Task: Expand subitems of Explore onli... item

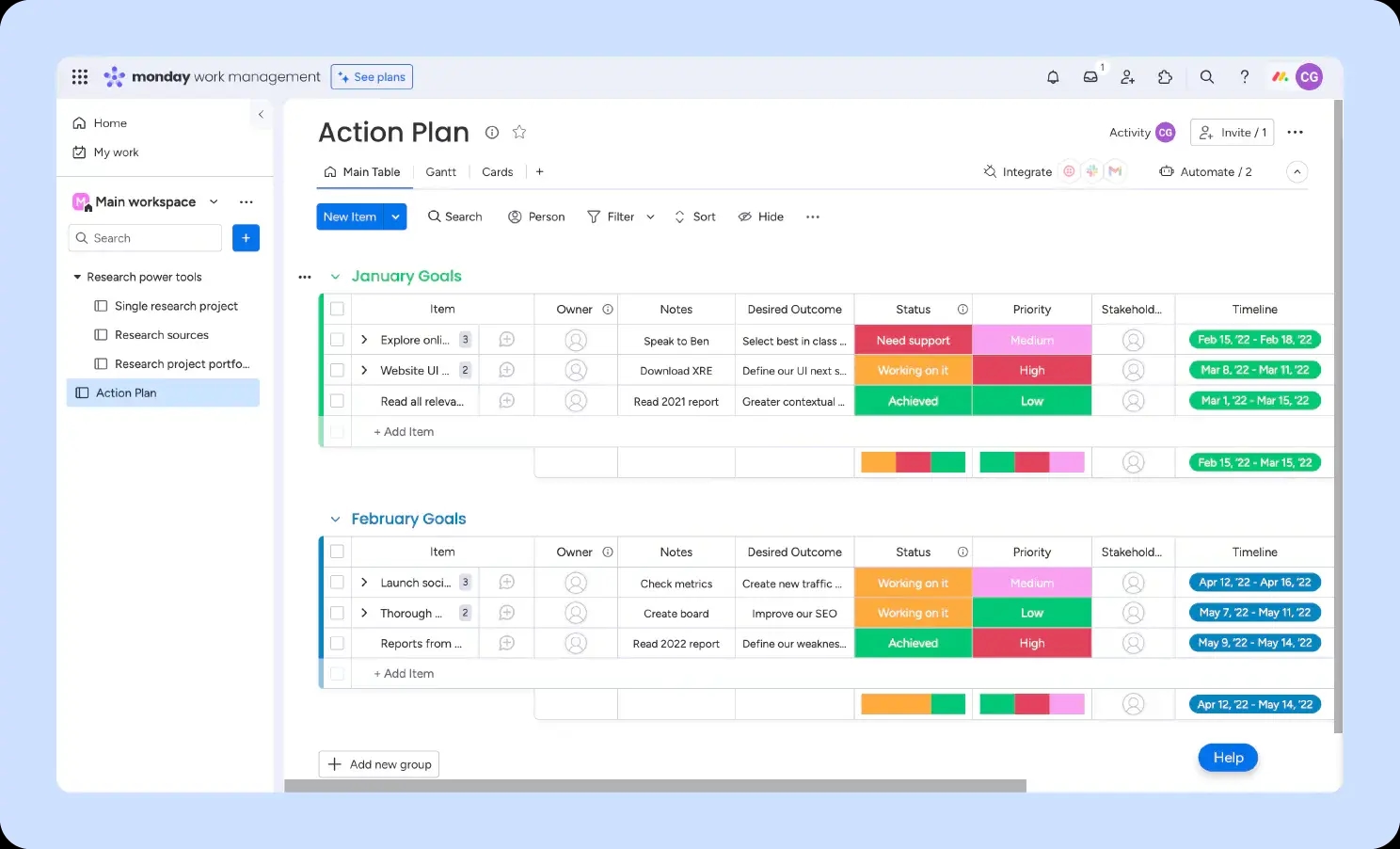Action: coord(364,340)
